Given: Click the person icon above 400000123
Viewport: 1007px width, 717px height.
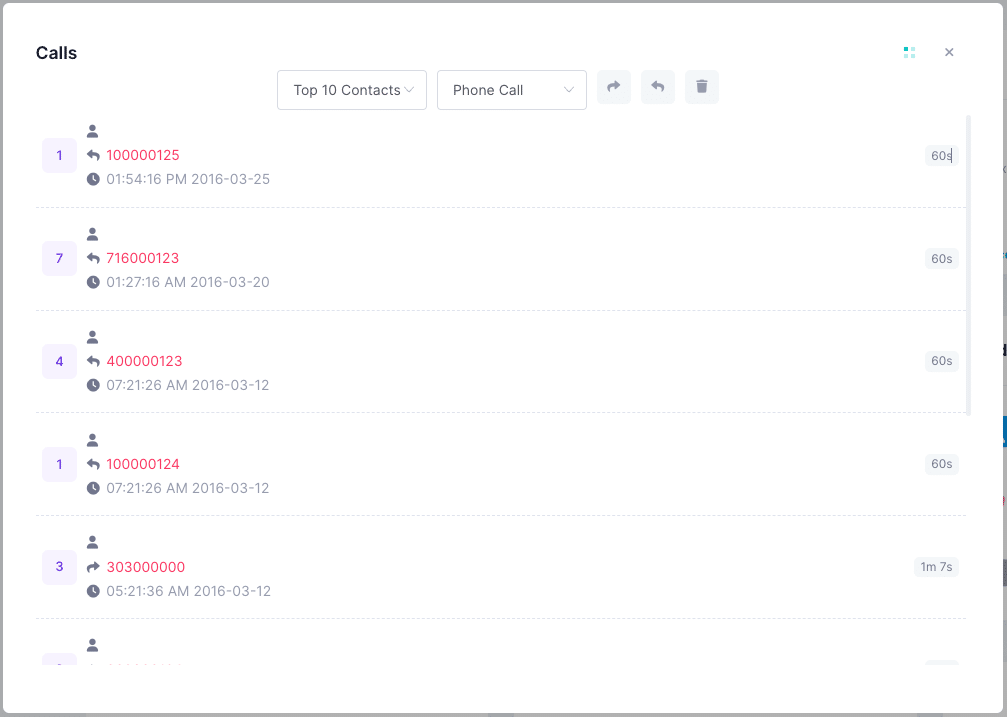Looking at the screenshot, I should (92, 337).
